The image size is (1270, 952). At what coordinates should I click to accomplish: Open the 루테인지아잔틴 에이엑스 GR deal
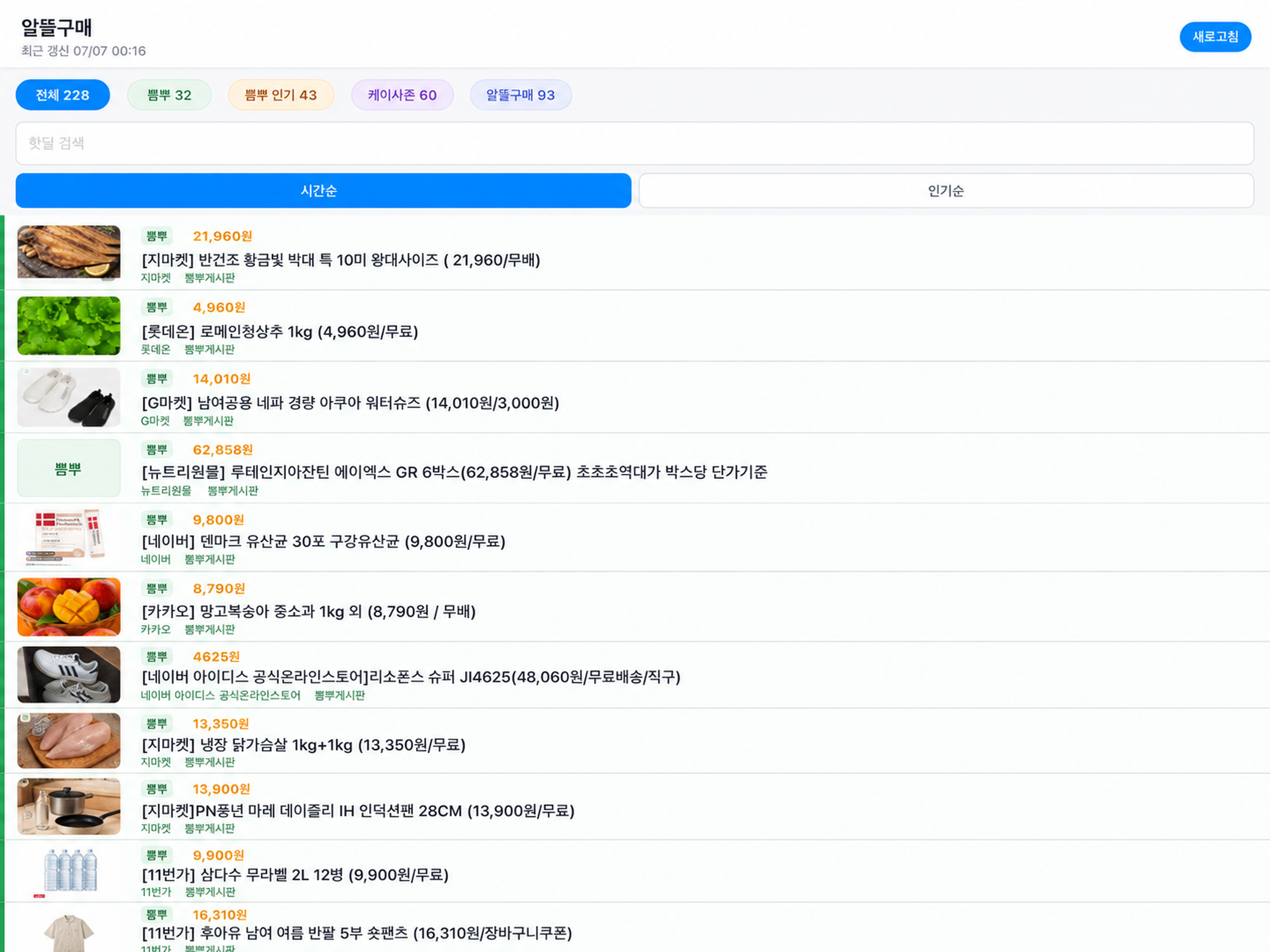click(454, 472)
